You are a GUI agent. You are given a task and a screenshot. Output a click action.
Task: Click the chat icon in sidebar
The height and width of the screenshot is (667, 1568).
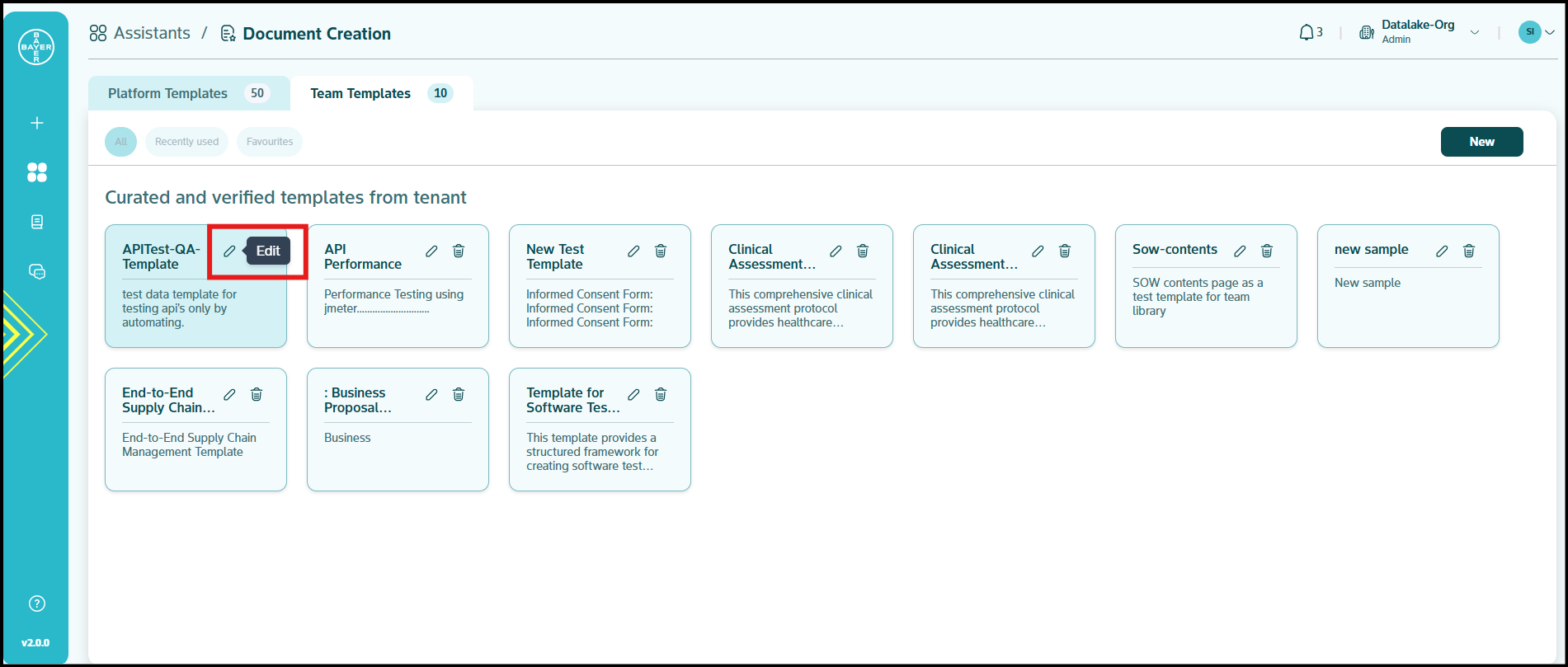(x=36, y=271)
